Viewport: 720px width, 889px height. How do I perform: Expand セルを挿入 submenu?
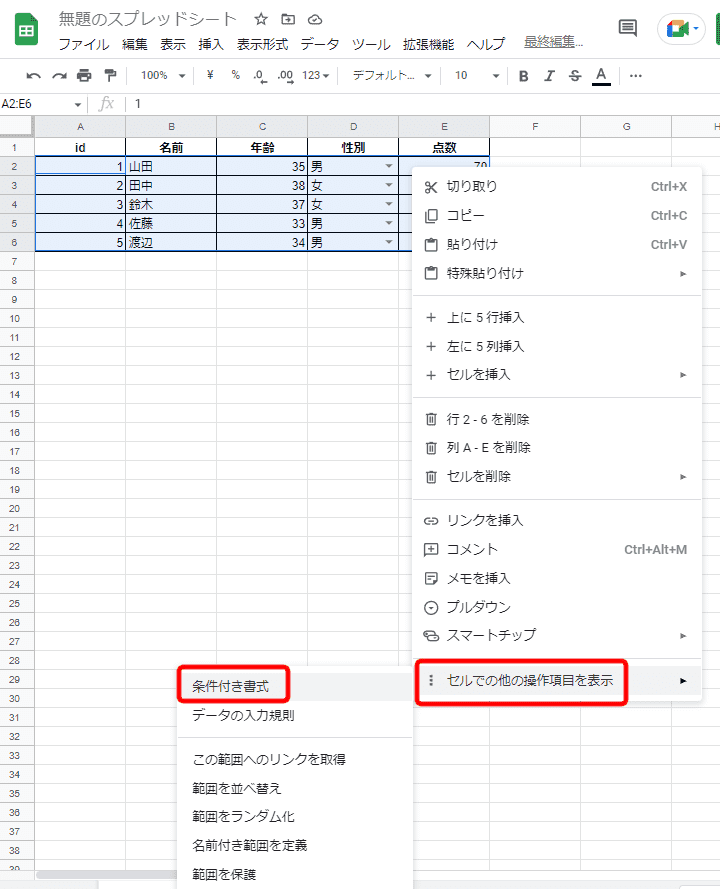coord(556,375)
